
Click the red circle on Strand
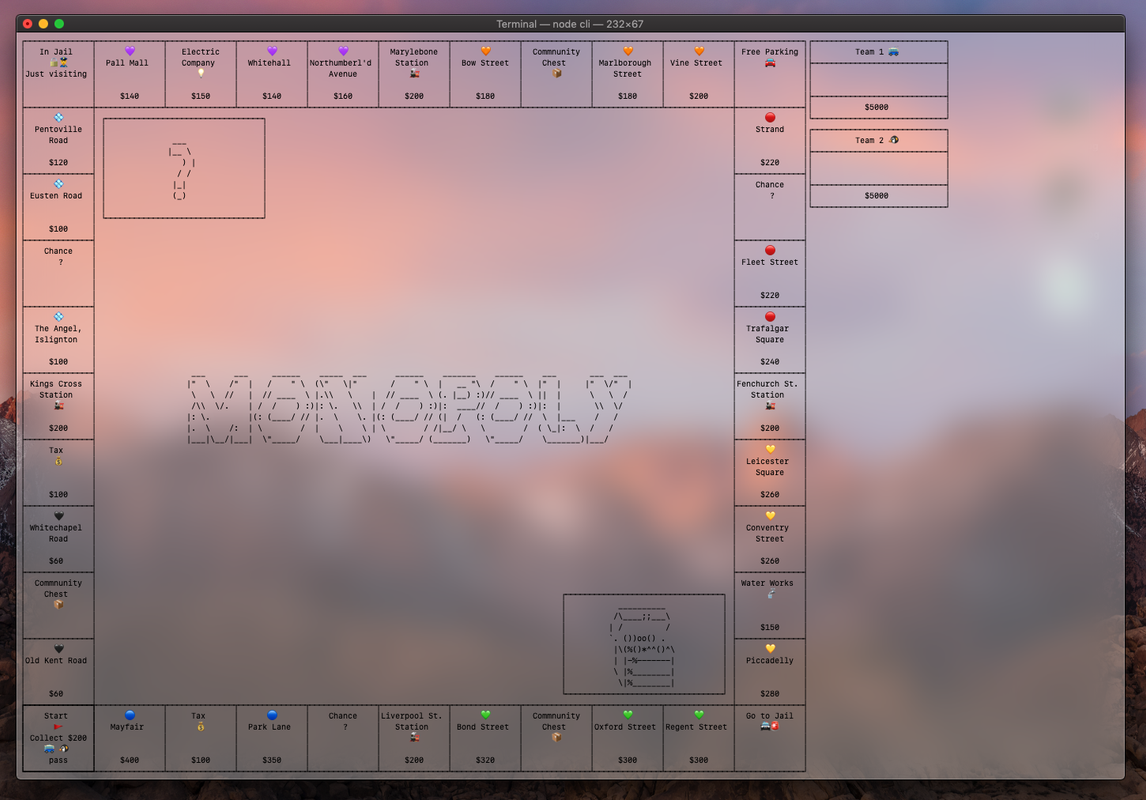[770, 118]
